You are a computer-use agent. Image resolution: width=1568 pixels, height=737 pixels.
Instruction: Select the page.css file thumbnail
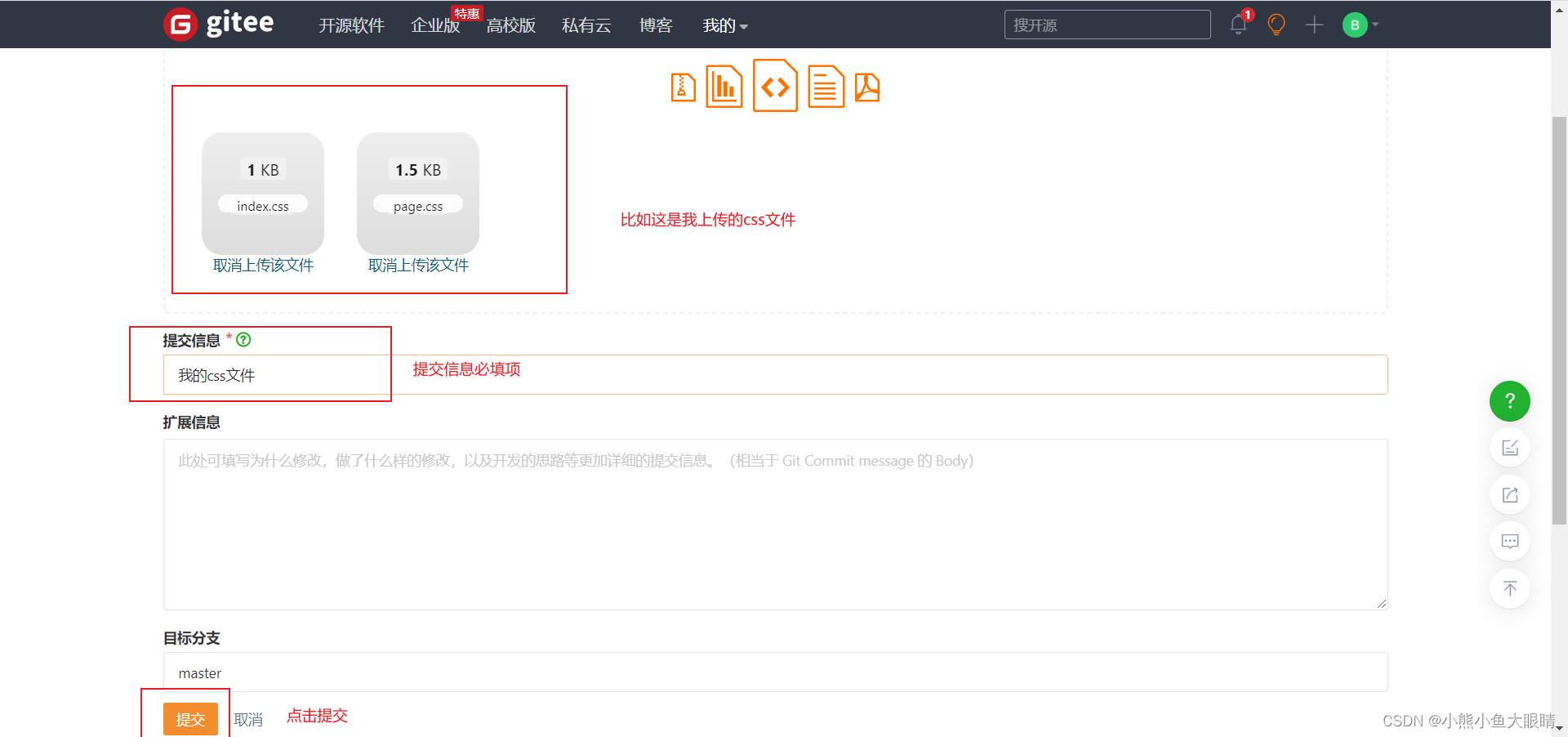tap(418, 193)
